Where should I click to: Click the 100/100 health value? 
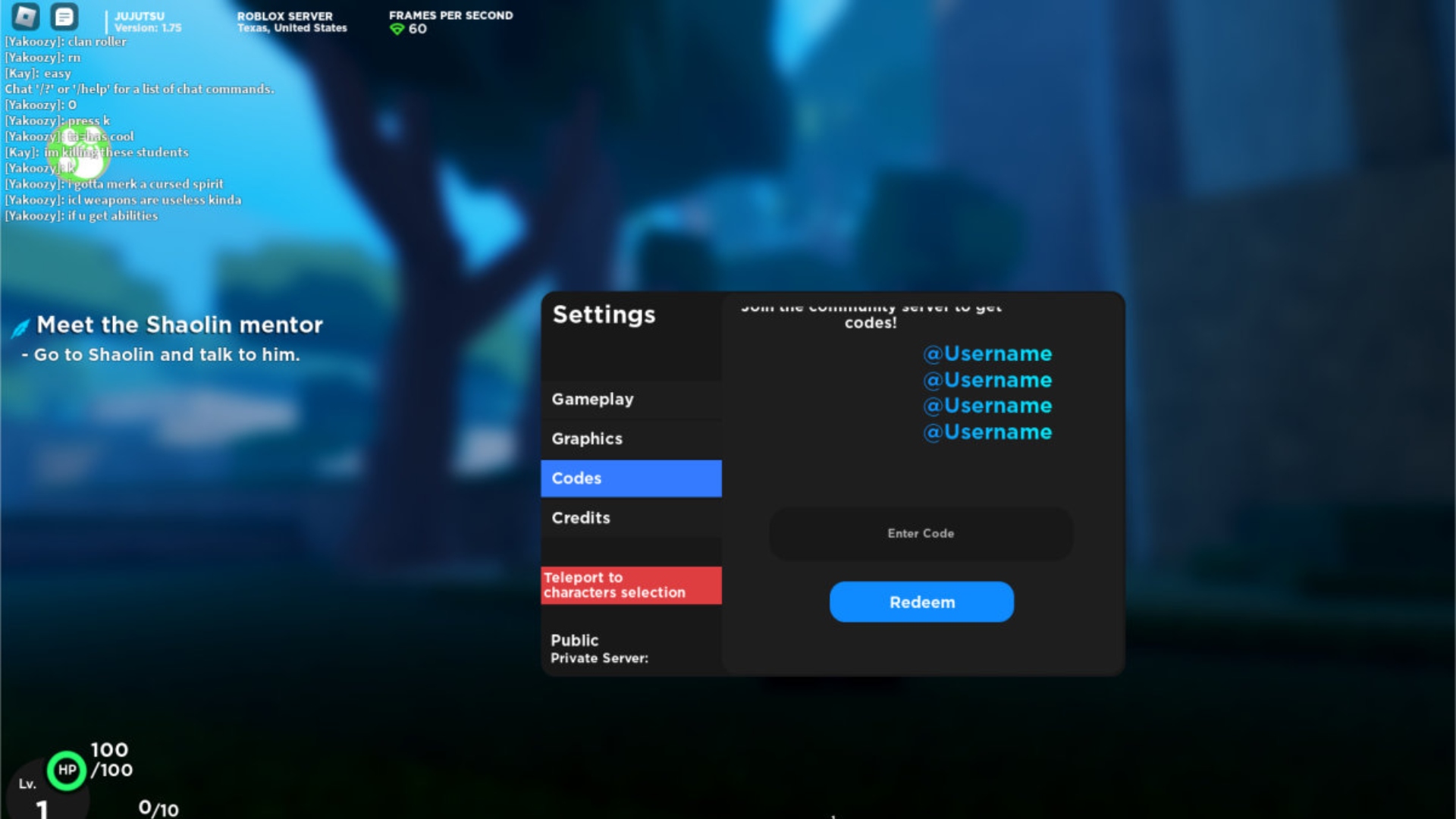(x=111, y=760)
